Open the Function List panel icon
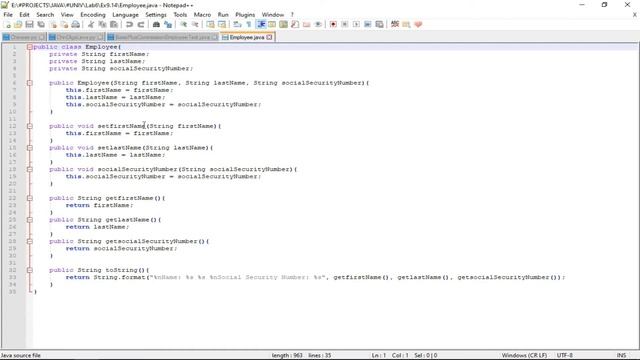 (x=295, y=24)
